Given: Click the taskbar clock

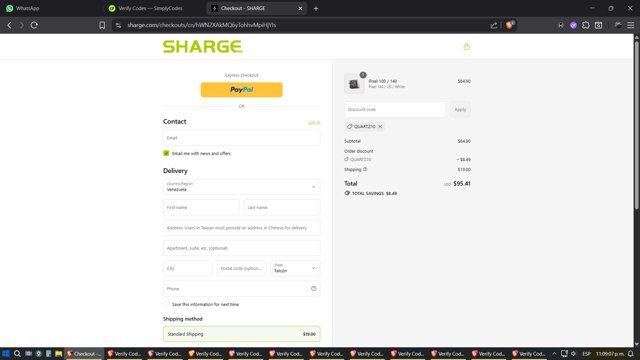Looking at the screenshot, I should (x=610, y=353).
